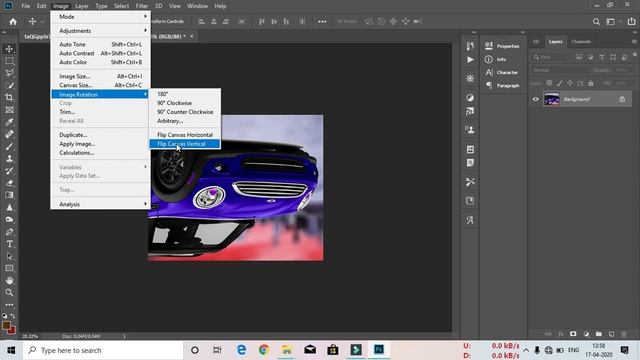Toggle lock transparent pixels in Layers
Viewport: 640px width, 360px height.
pos(549,83)
